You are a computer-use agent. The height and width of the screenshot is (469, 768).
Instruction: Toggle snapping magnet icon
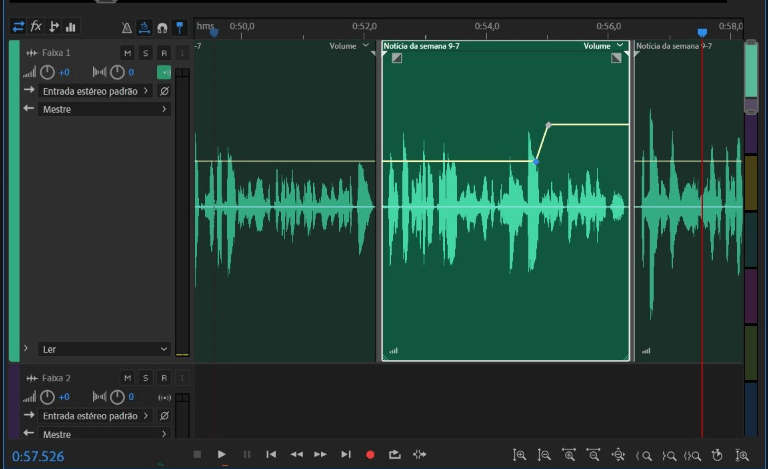pyautogui.click(x=162, y=28)
